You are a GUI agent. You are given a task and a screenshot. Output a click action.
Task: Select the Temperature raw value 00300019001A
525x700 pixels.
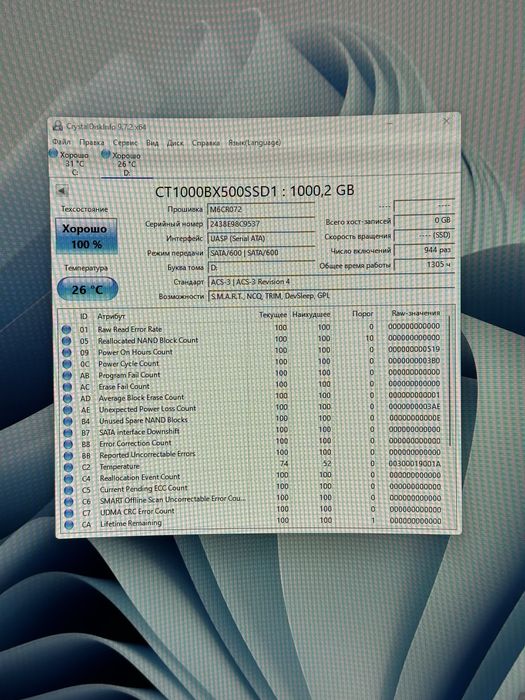click(415, 464)
